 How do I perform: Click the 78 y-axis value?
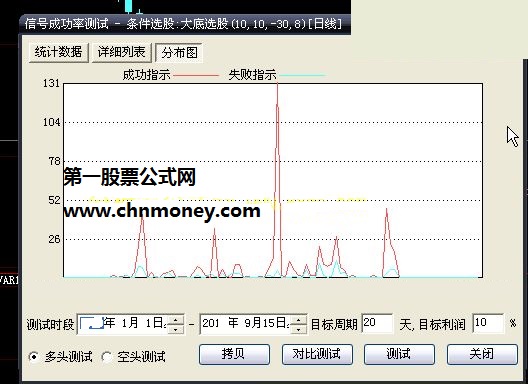coord(55,161)
